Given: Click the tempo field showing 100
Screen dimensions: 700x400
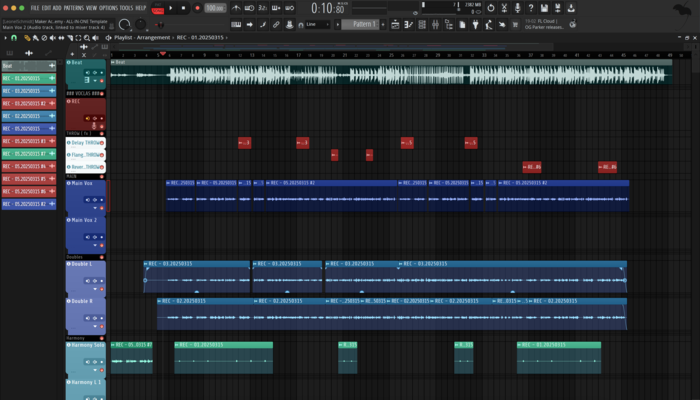Looking at the screenshot, I should tap(215, 8).
